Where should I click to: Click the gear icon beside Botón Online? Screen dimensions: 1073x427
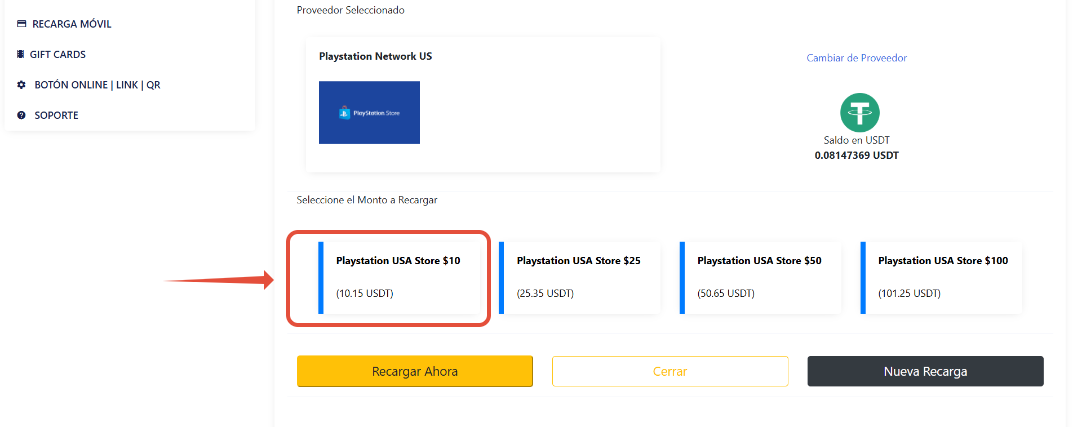coord(21,85)
